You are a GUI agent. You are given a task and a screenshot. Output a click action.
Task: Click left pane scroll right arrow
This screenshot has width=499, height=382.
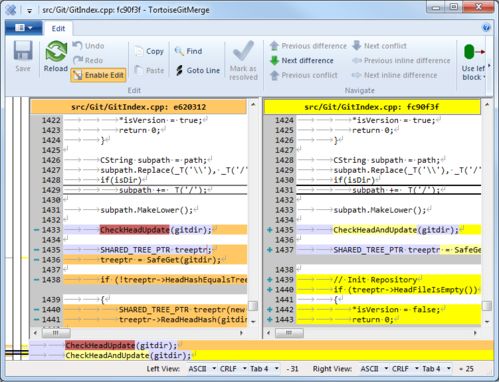pyautogui.click(x=241, y=333)
